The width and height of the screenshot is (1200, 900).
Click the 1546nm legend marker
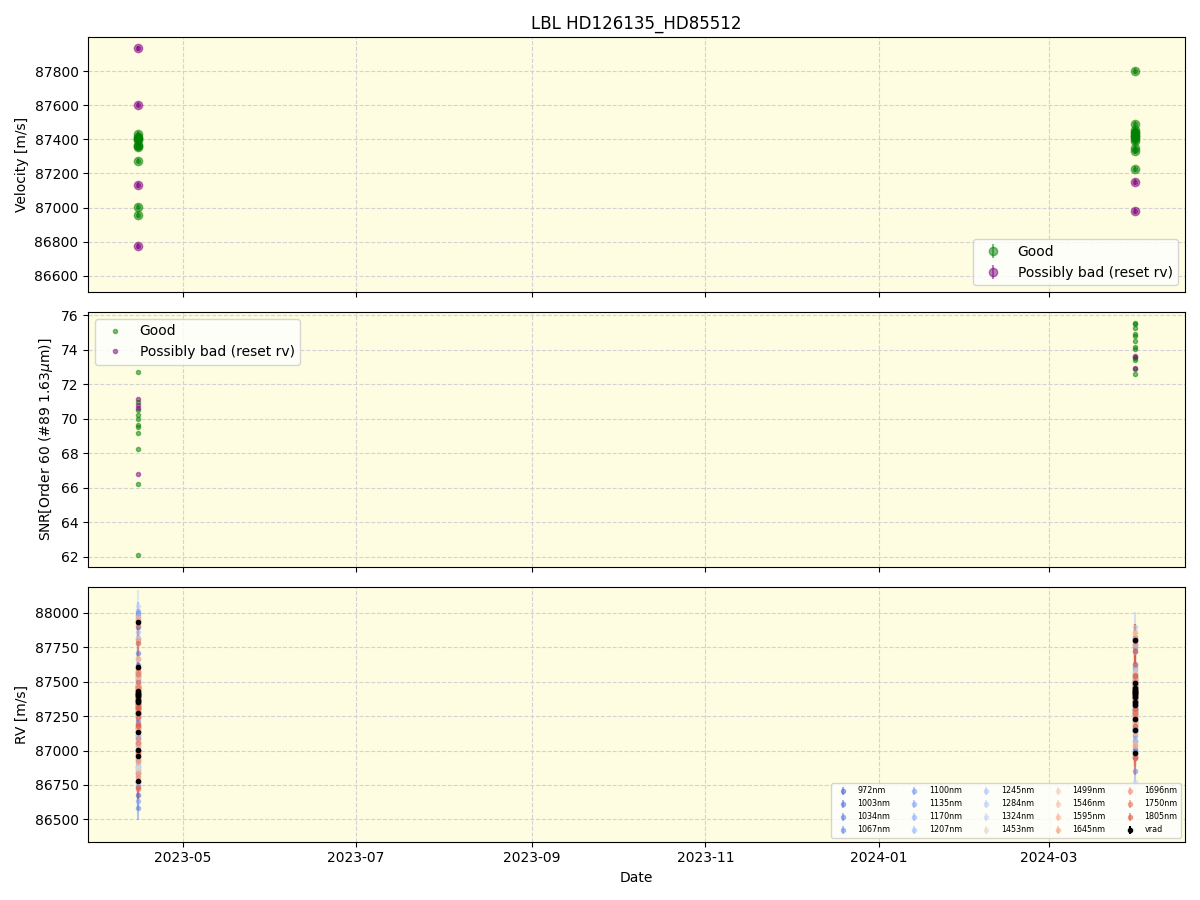coord(1058,803)
